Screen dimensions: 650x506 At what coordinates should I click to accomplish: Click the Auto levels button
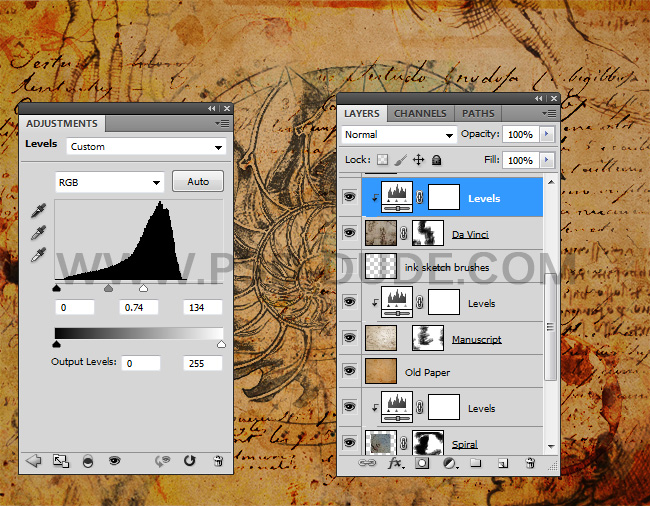point(198,182)
